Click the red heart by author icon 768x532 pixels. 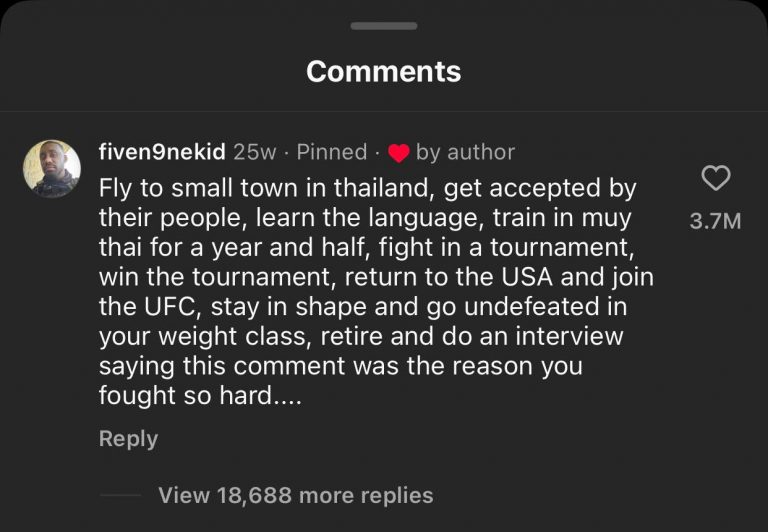(x=399, y=153)
